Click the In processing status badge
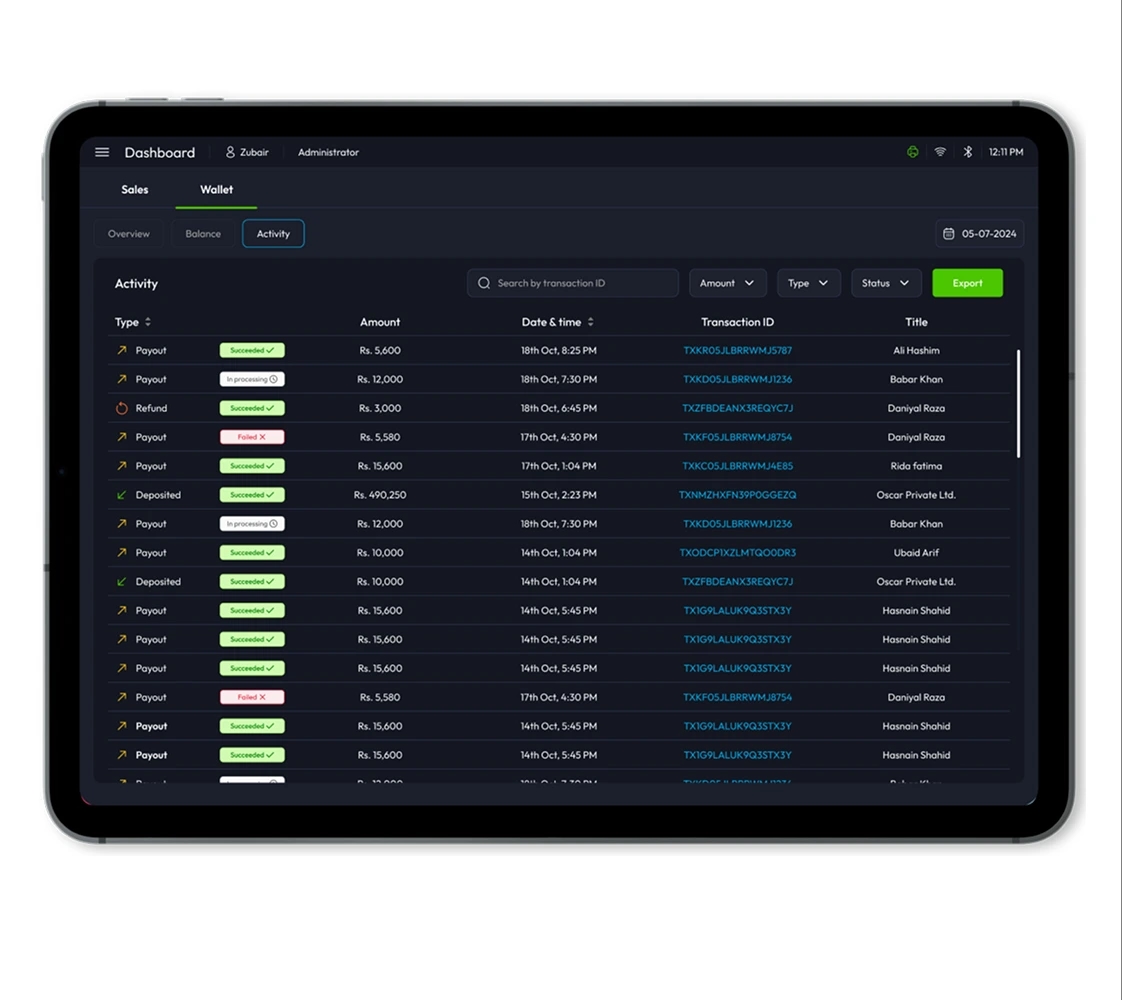The height and width of the screenshot is (1000, 1122). pos(251,379)
